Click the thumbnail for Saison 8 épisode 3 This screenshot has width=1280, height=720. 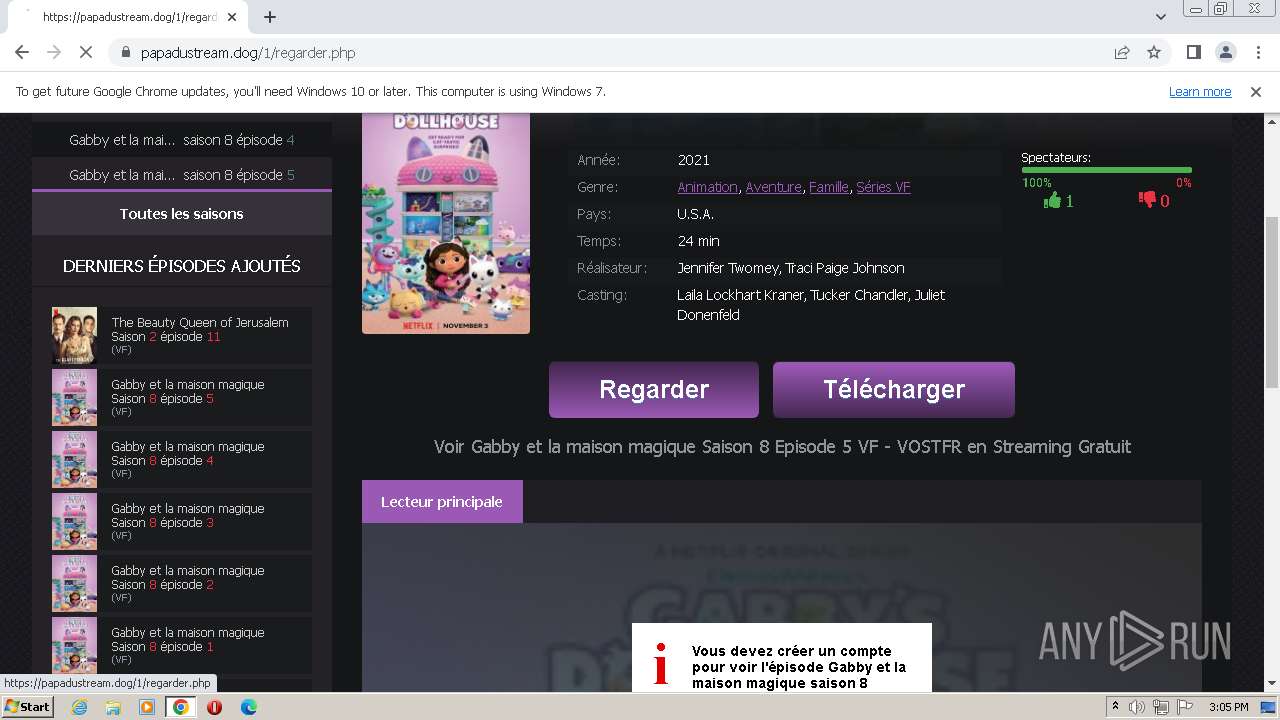[74, 522]
